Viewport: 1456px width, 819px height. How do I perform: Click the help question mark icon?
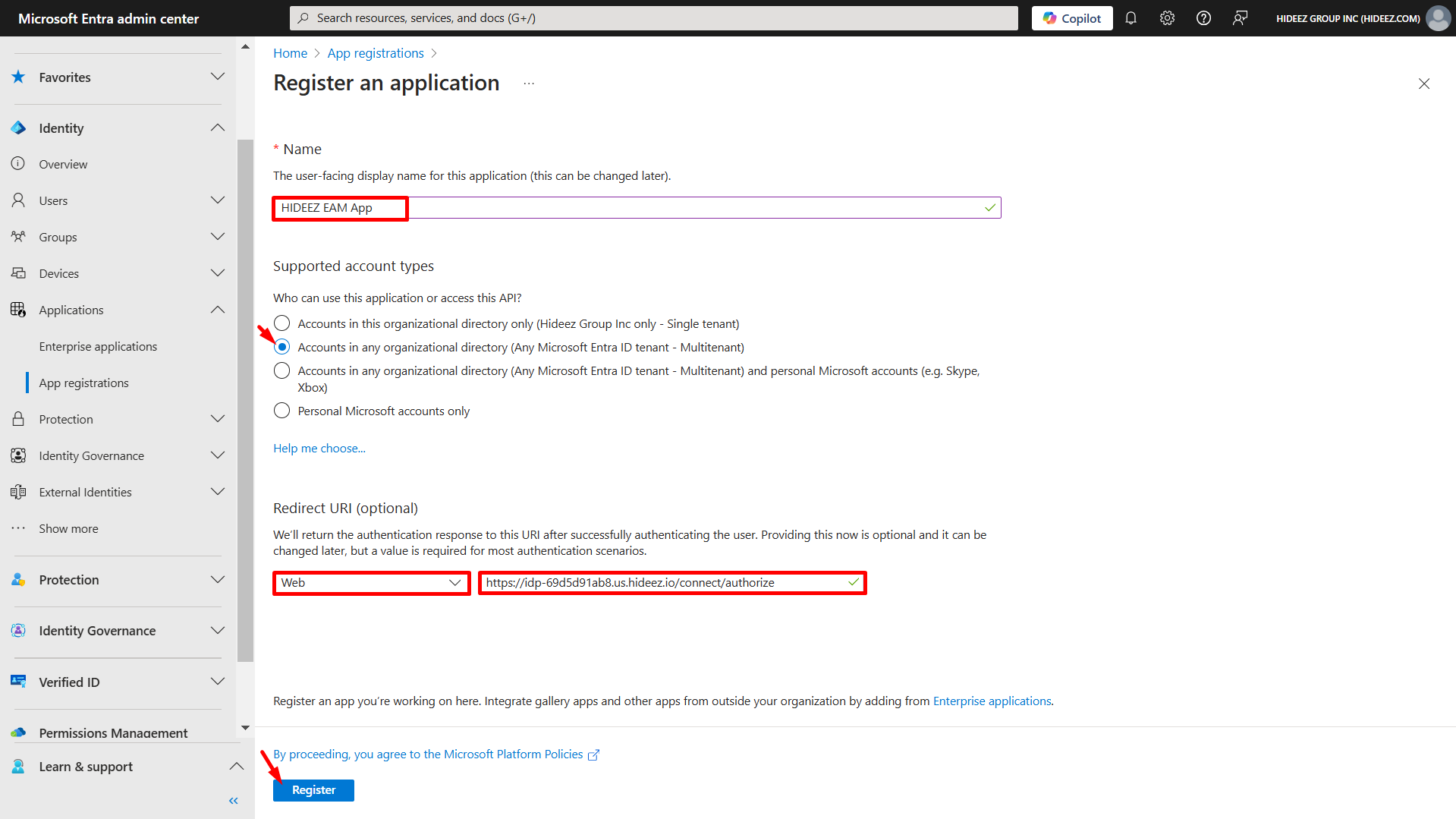(x=1203, y=18)
